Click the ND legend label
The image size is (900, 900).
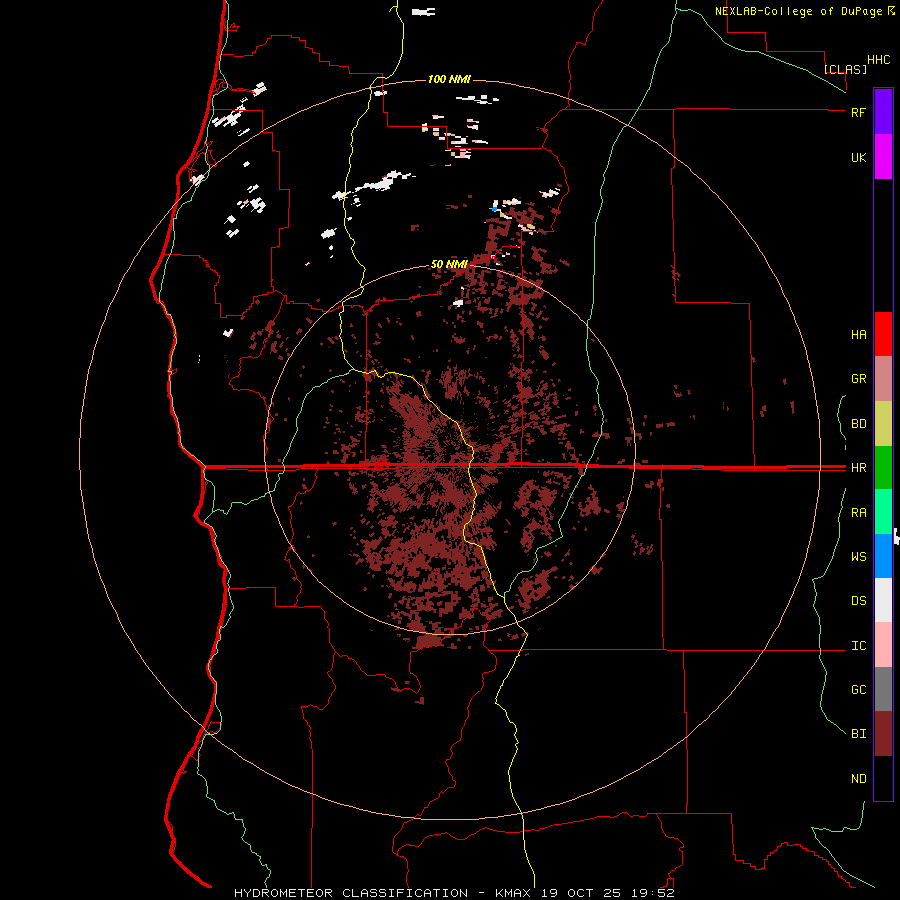point(858,779)
